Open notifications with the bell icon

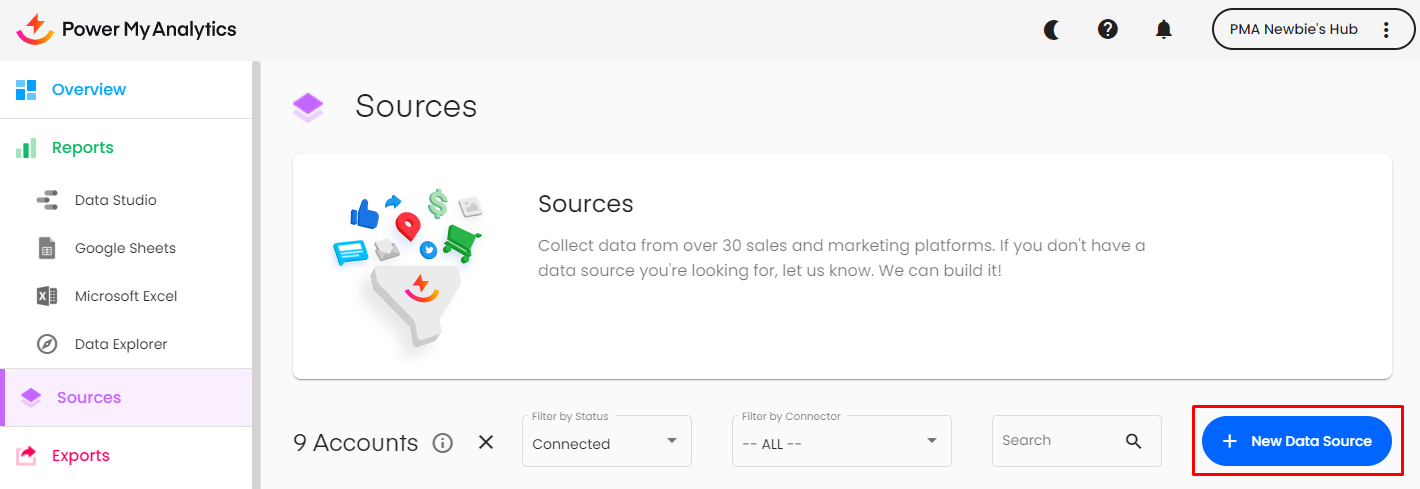point(1163,30)
